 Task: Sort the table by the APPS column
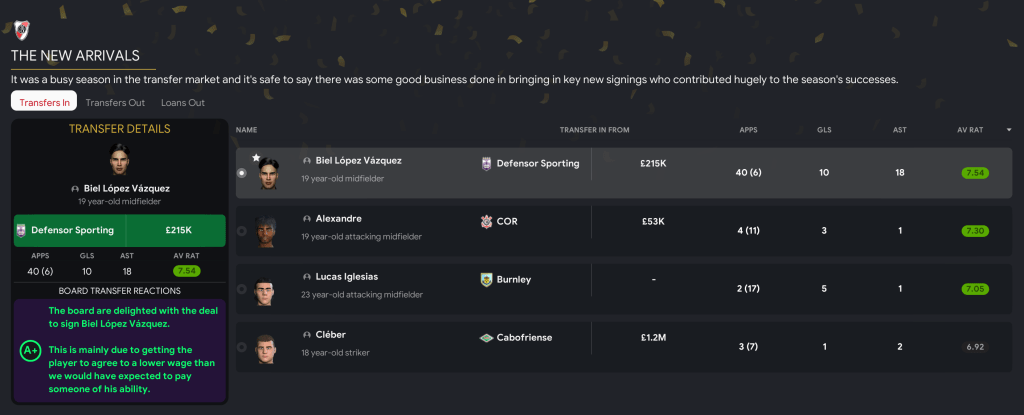[748, 129]
